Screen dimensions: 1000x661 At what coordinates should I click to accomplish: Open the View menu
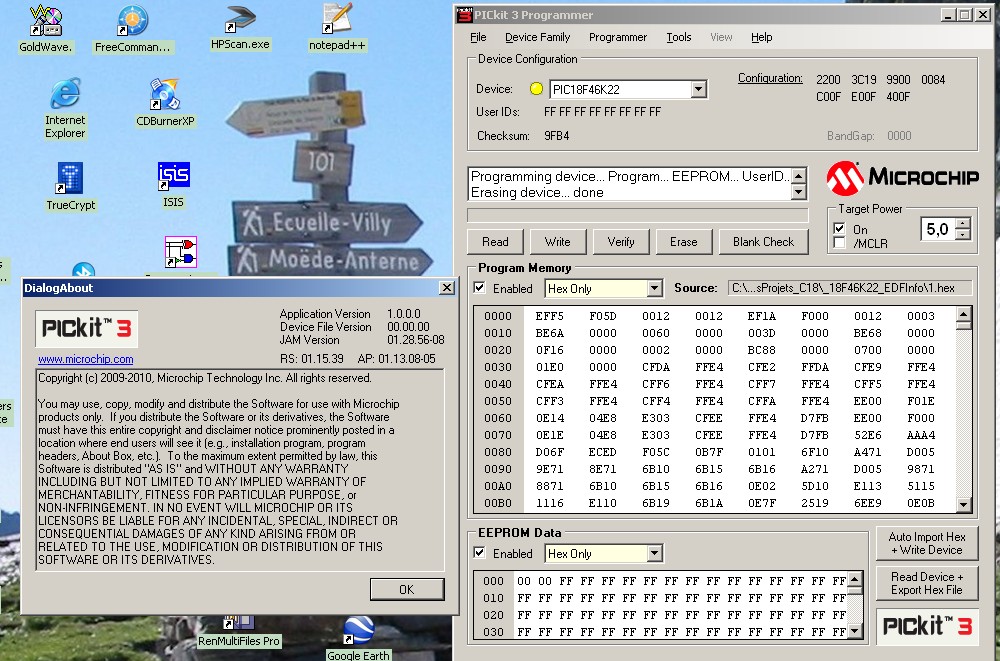tap(721, 37)
